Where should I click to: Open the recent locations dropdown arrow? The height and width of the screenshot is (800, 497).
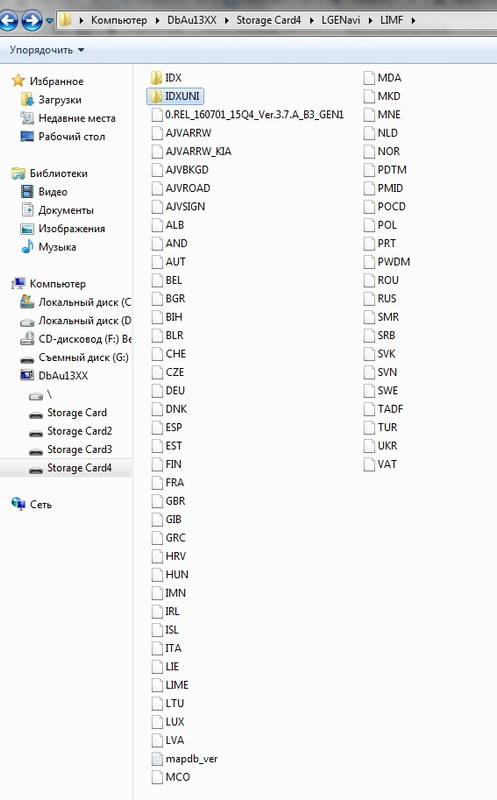tap(49, 21)
